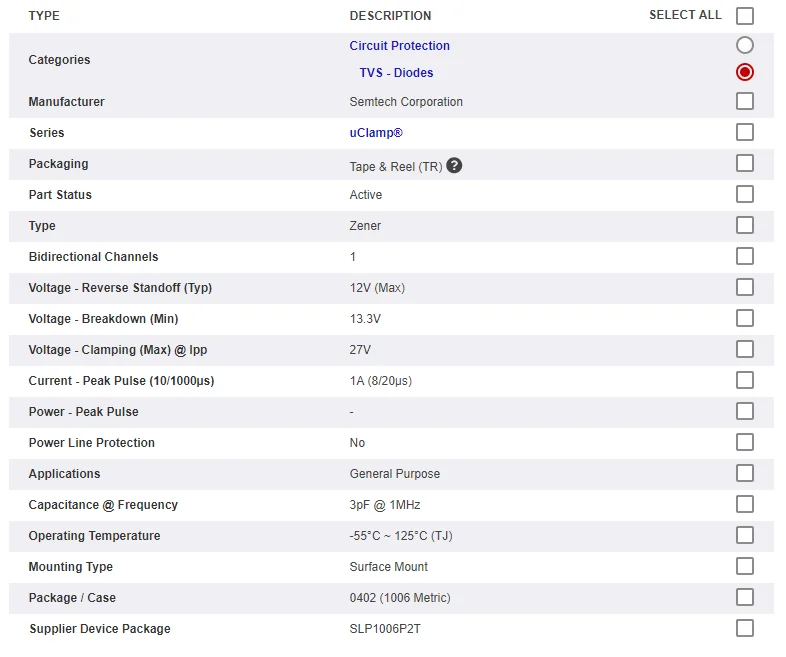Click the SLP1006P2T value
Viewport: 786px width, 657px height.
click(x=385, y=629)
